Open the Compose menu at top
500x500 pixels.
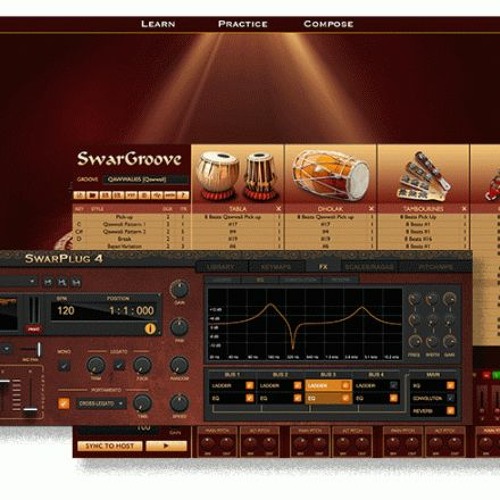pos(328,24)
